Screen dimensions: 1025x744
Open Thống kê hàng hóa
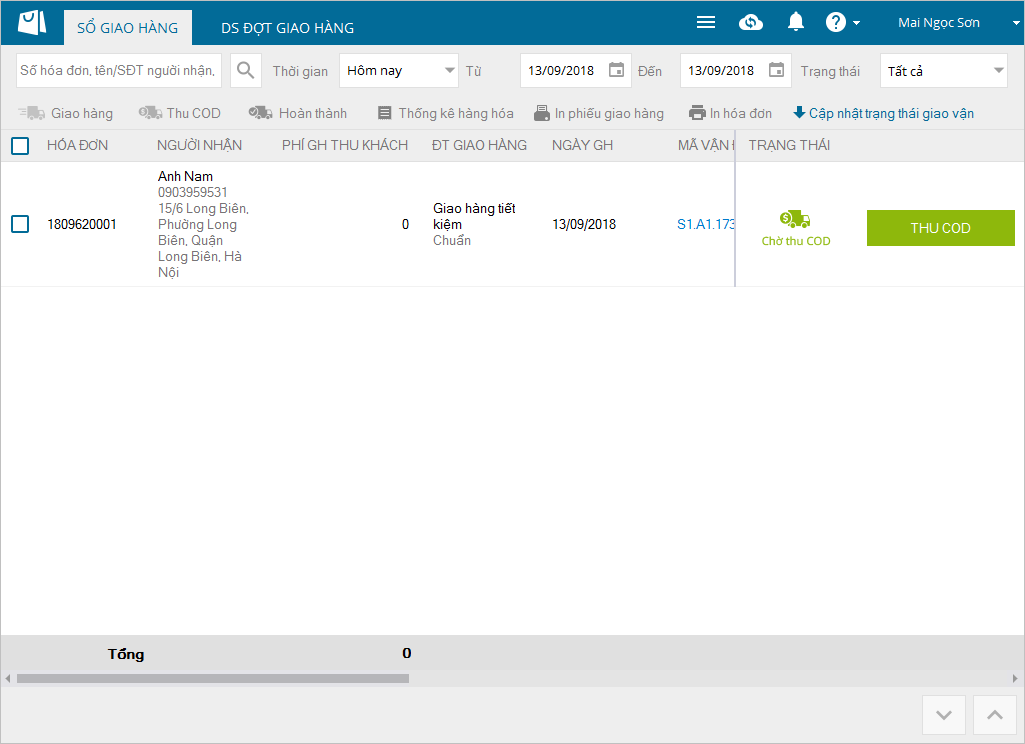446,113
